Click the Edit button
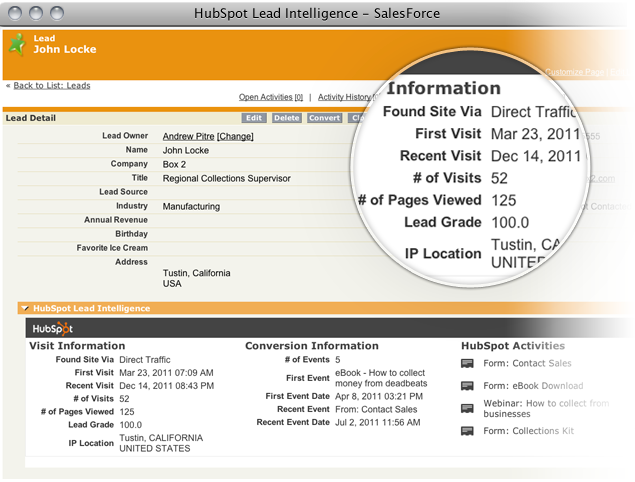 (x=254, y=118)
